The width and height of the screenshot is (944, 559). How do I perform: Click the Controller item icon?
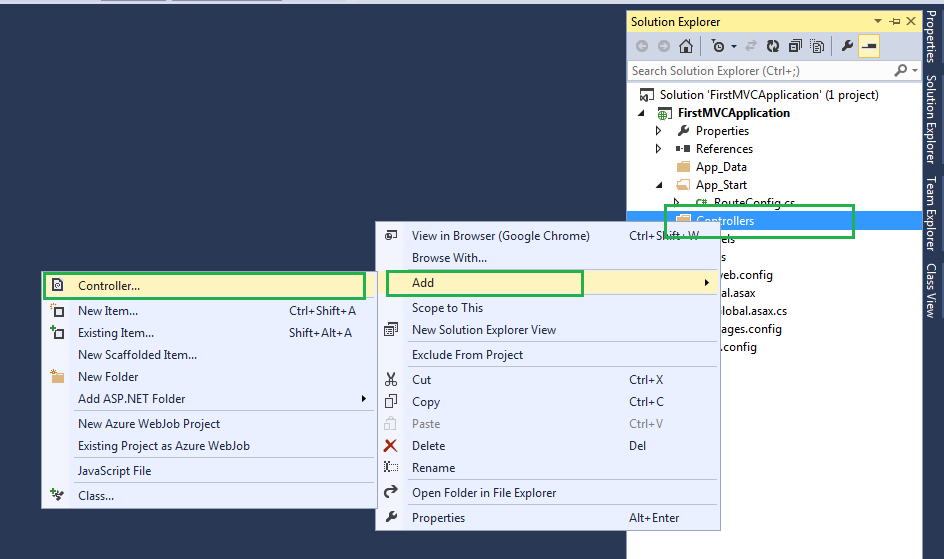(57, 285)
